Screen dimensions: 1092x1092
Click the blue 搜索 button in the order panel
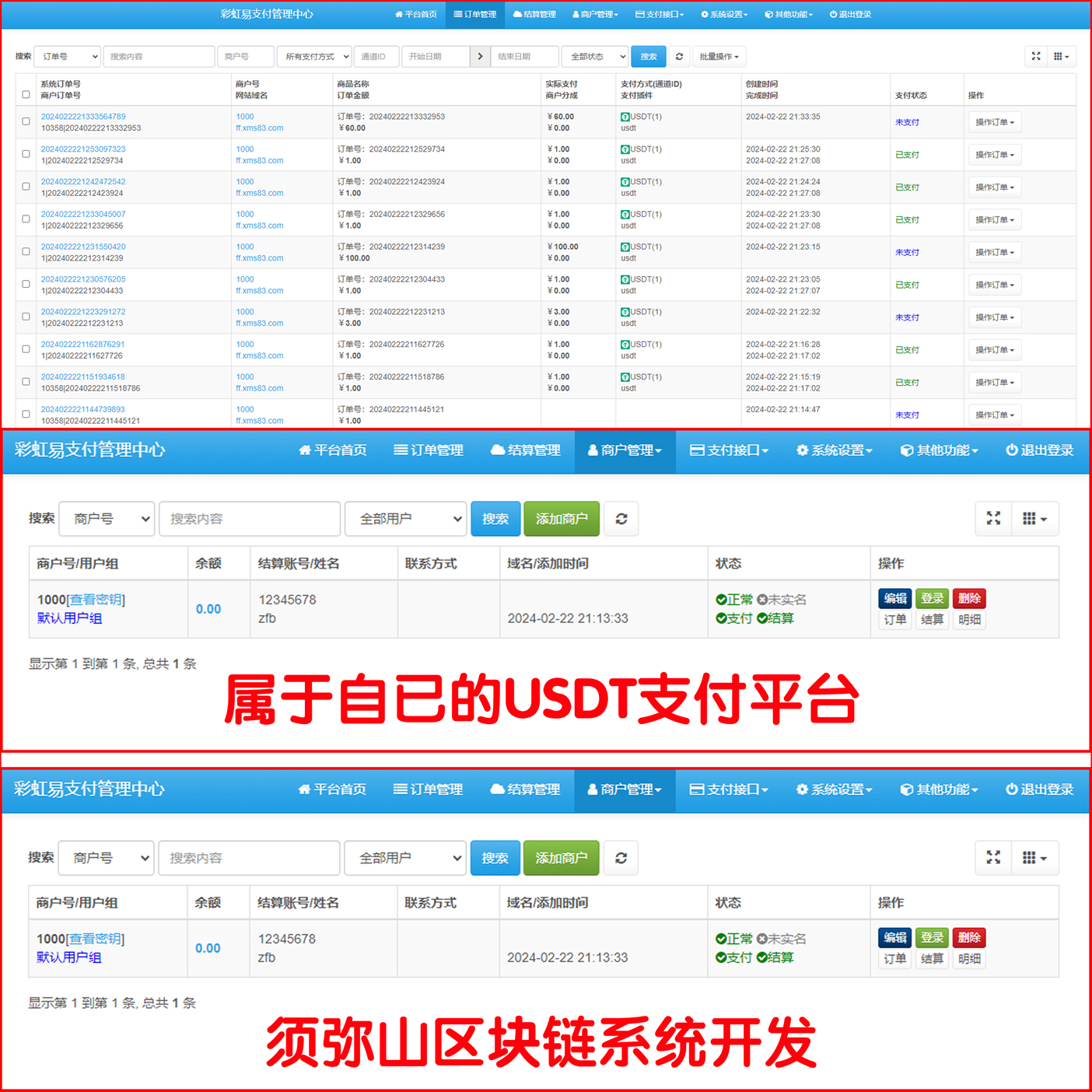pos(649,57)
